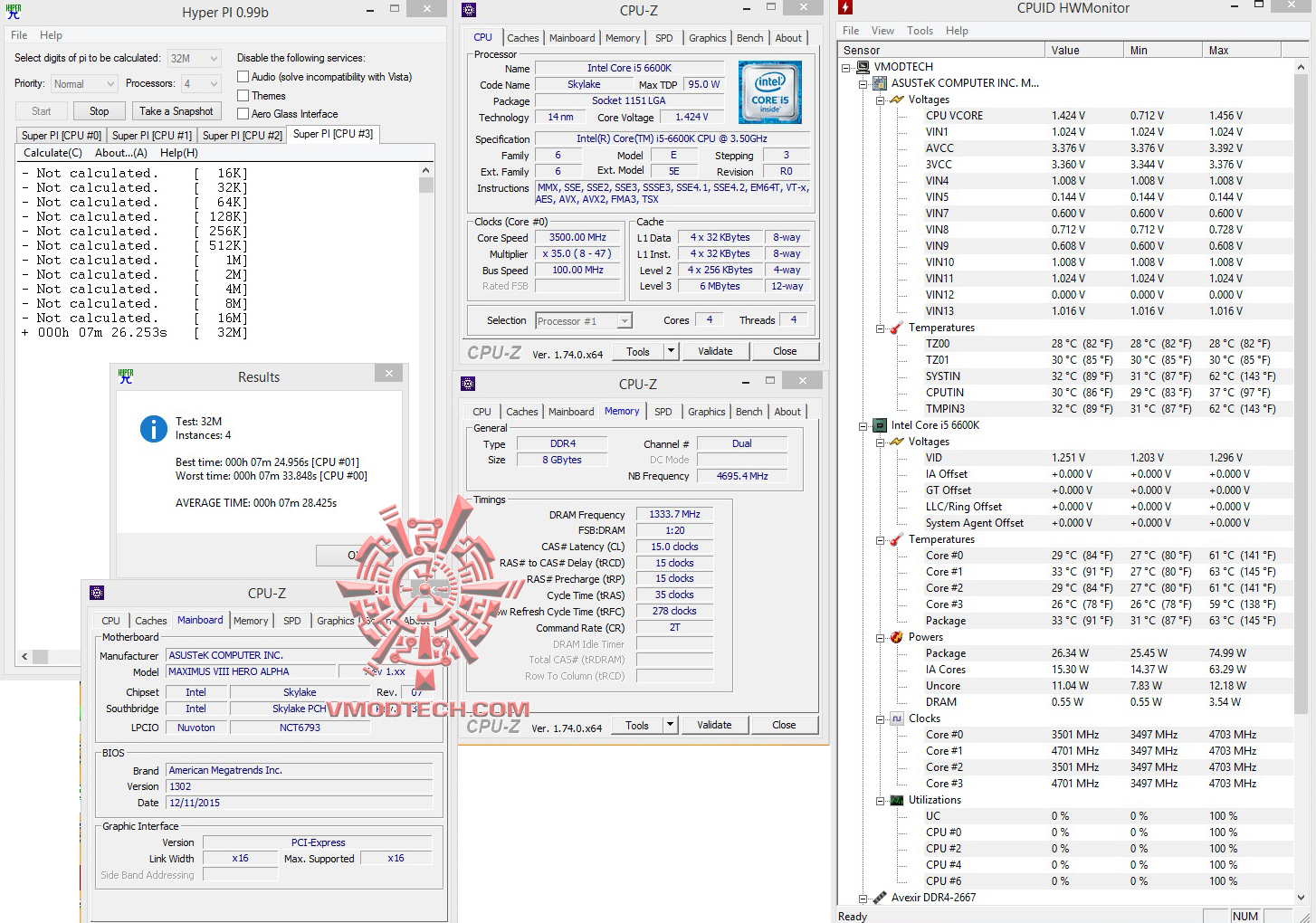Open Tools dropdown arrow in CPU-Z CPU window
The height and width of the screenshot is (923, 1316).
(671, 351)
